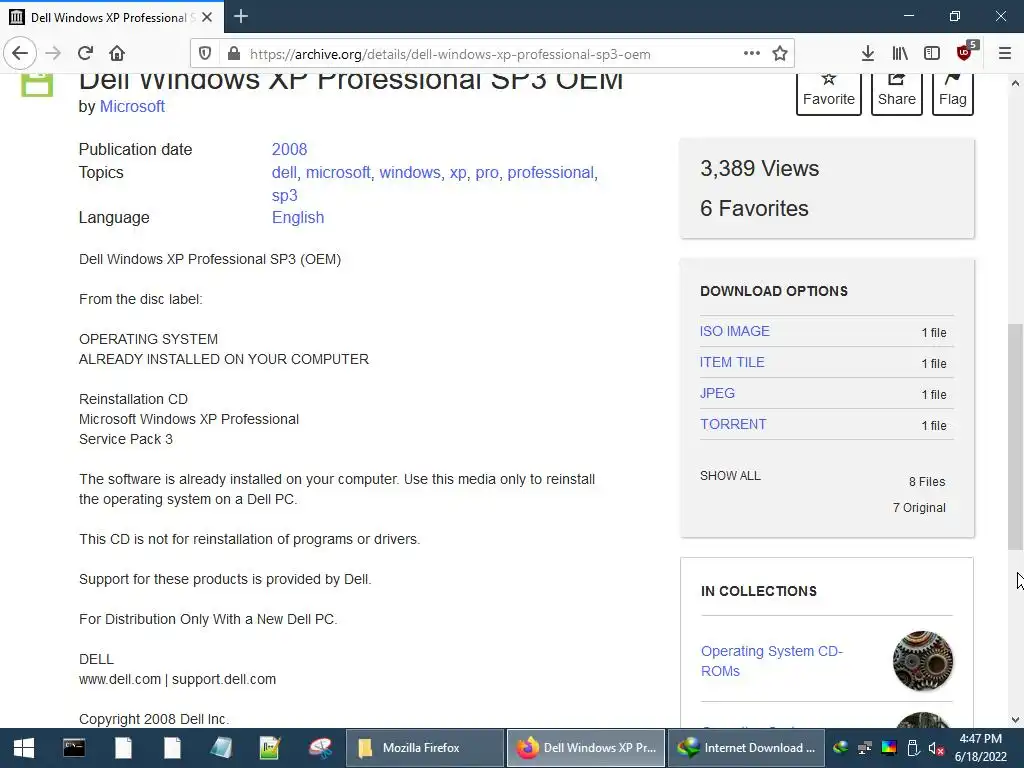Image resolution: width=1024 pixels, height=768 pixels.
Task: Open the Firefox hamburger menu
Action: pos(1005,54)
